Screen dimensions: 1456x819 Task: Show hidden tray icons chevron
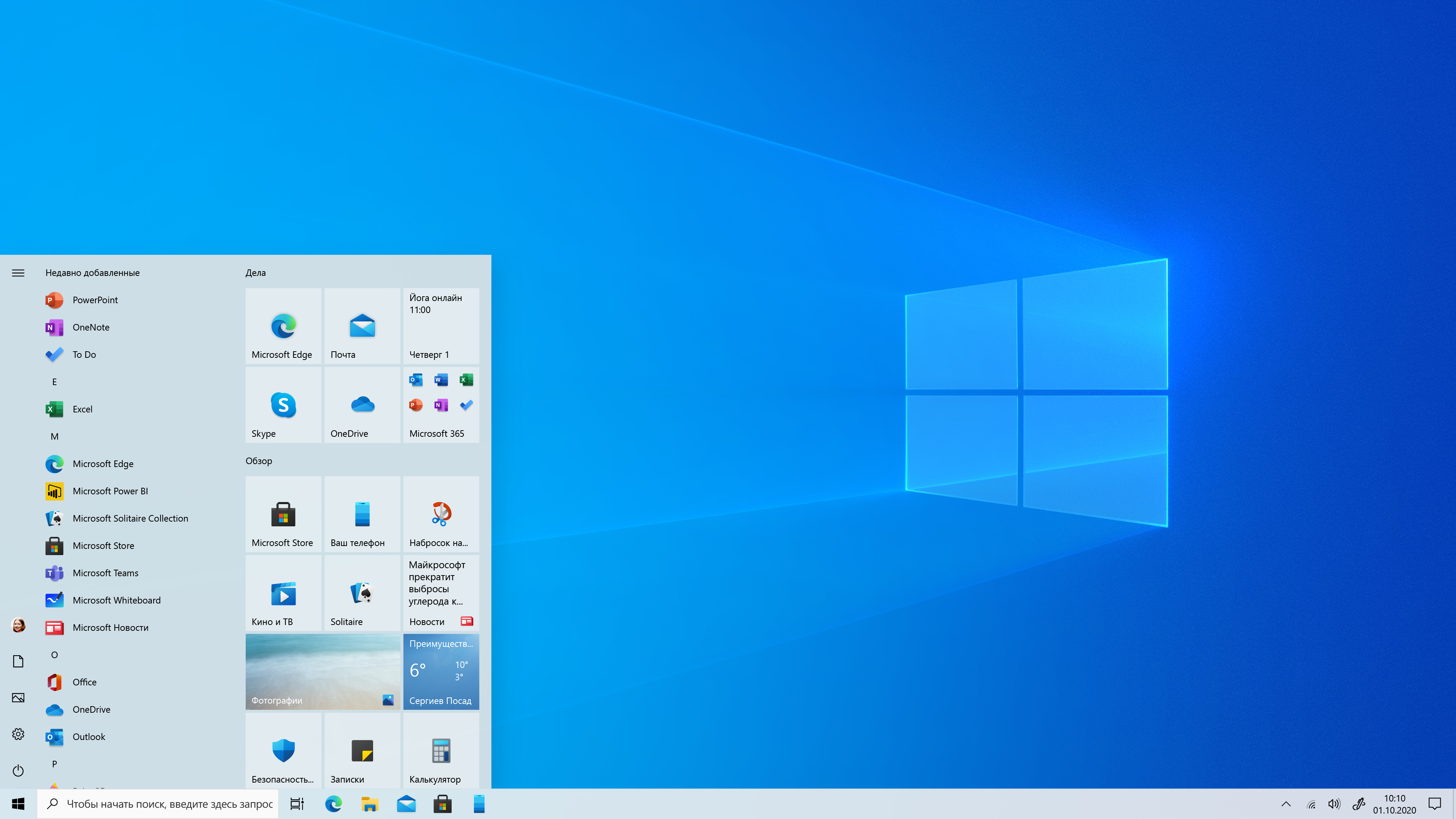click(x=1286, y=804)
